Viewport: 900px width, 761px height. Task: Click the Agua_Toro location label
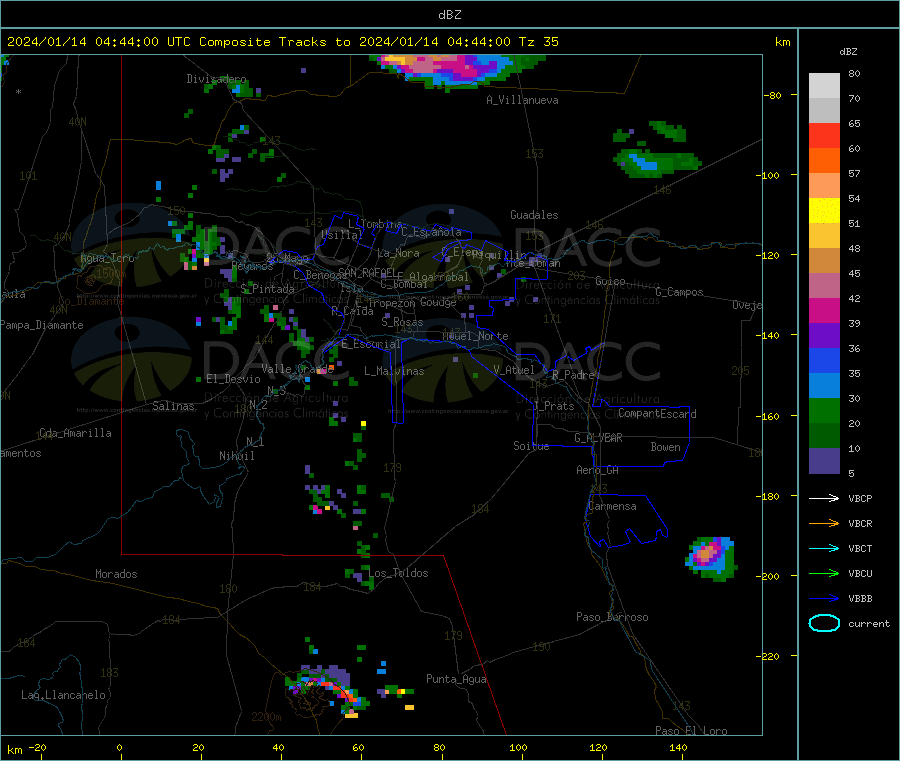(107, 258)
